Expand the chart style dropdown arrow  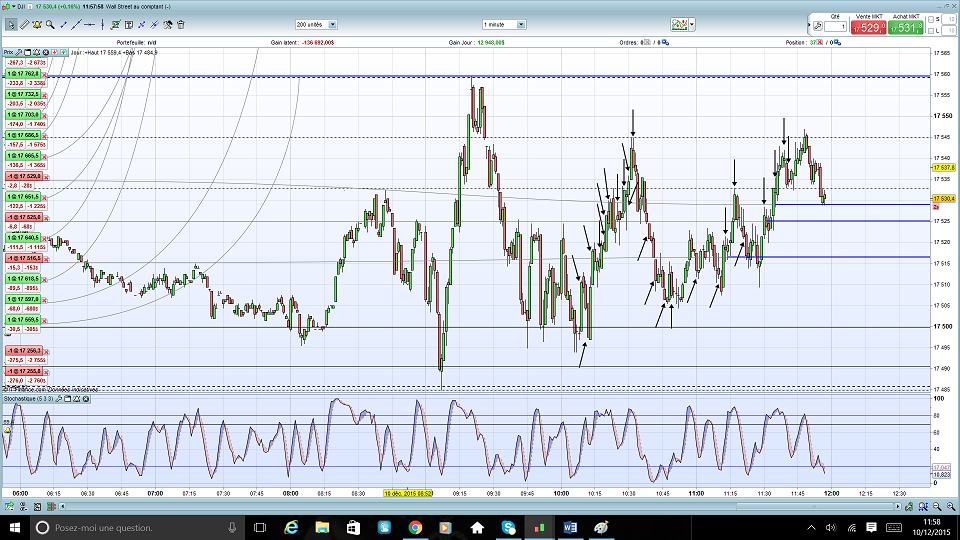[x=692, y=24]
